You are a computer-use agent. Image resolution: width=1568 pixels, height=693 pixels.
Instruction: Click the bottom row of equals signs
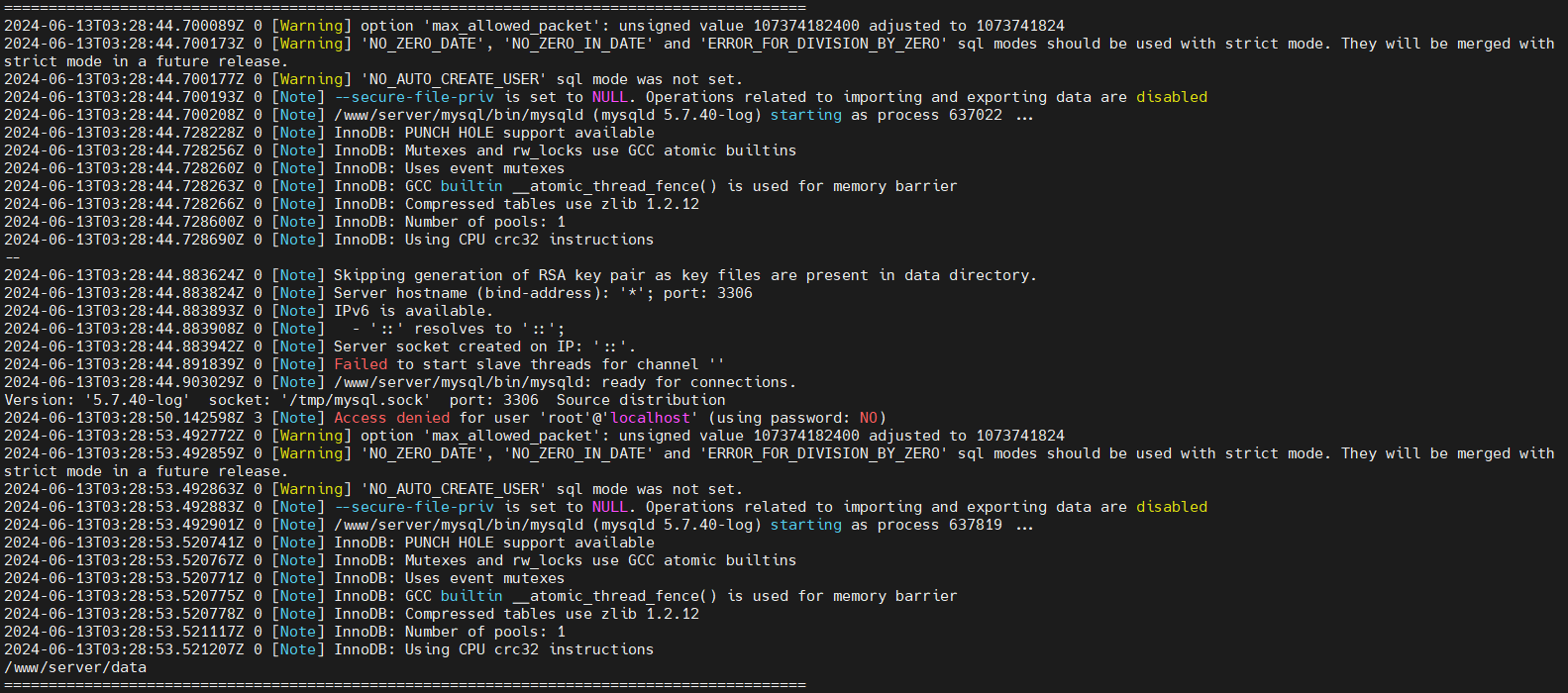point(405,685)
